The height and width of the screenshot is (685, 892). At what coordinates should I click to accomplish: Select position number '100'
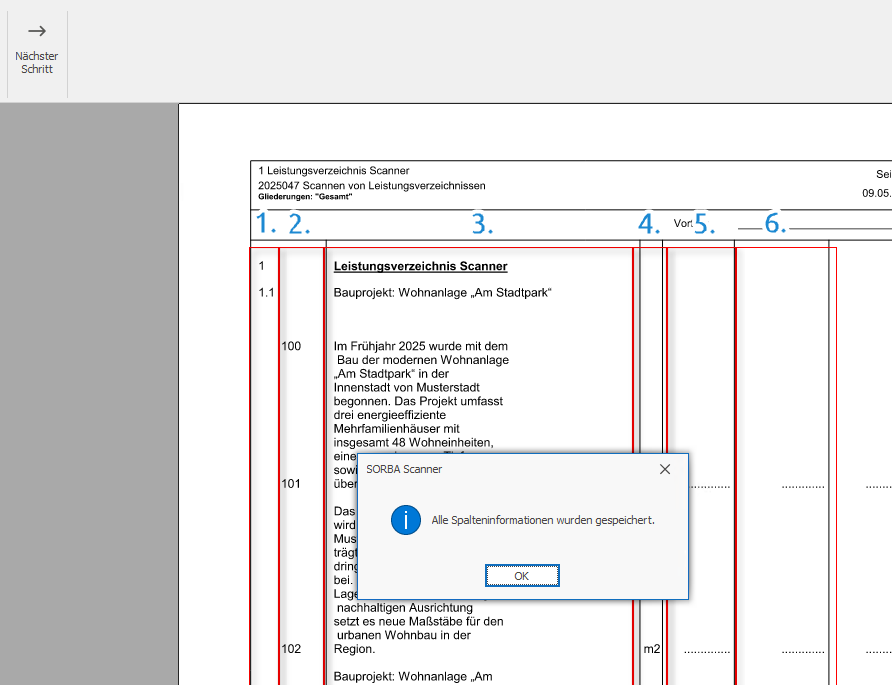click(x=291, y=346)
